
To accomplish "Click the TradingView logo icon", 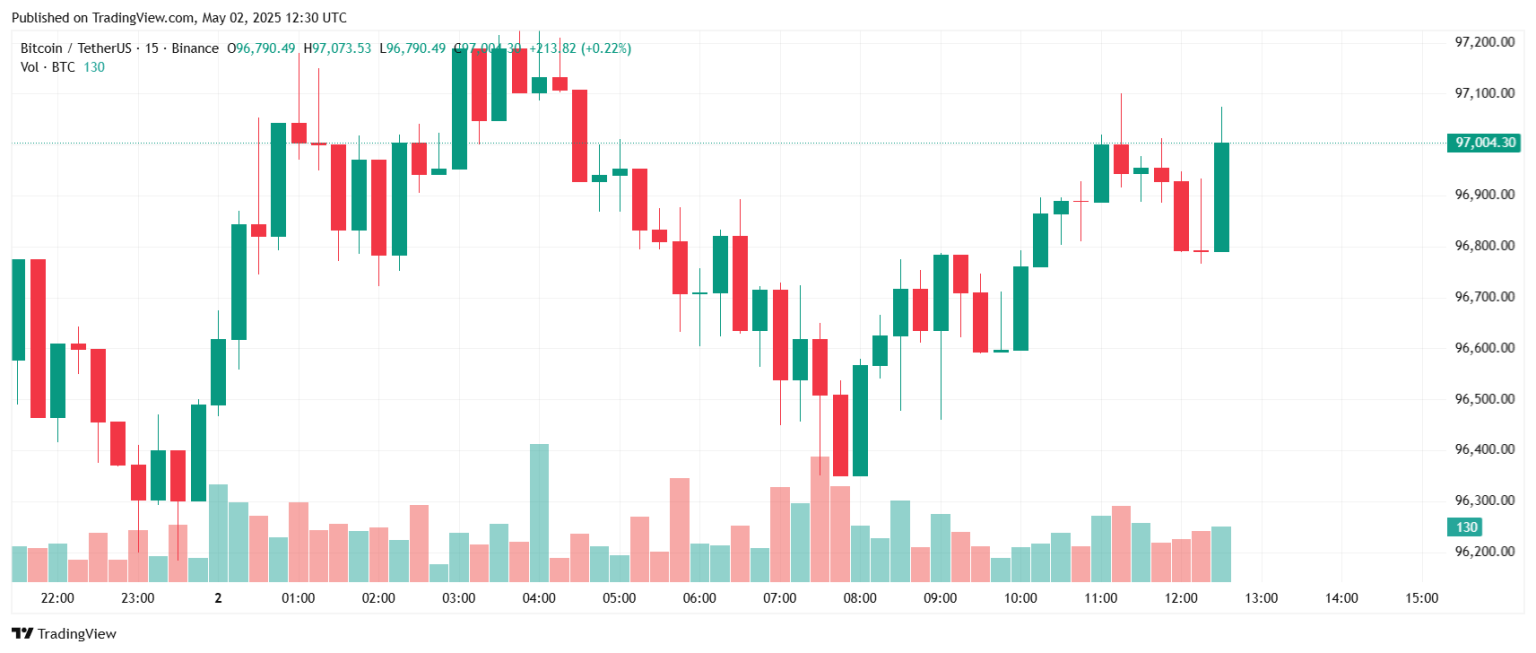I will click(x=22, y=634).
